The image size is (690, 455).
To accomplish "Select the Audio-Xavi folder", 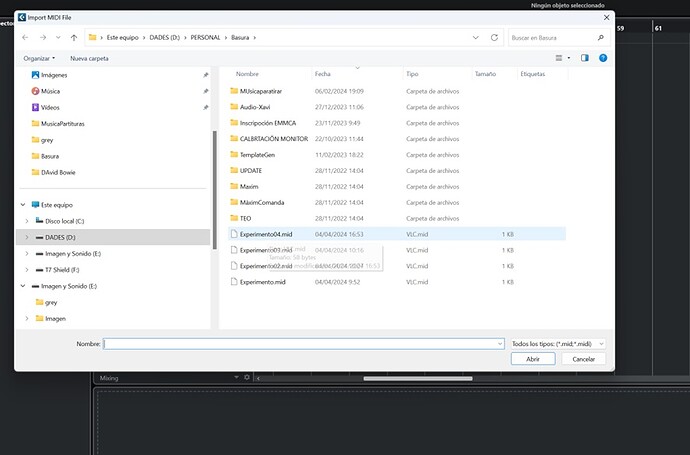I will click(250, 107).
